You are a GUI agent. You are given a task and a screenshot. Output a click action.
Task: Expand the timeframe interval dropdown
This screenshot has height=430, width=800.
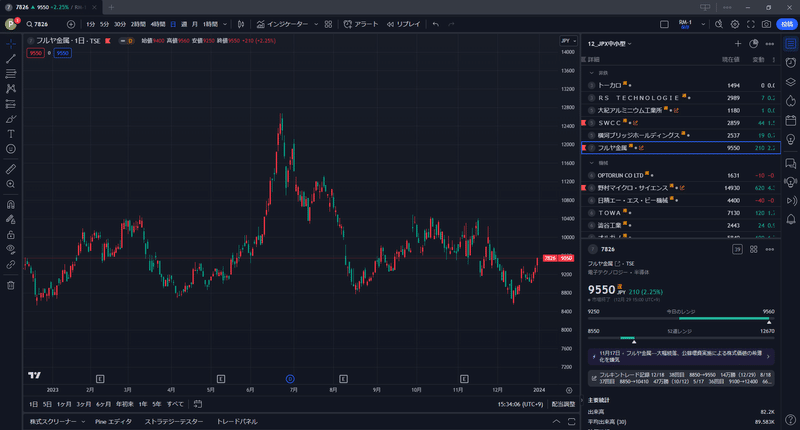click(x=225, y=24)
